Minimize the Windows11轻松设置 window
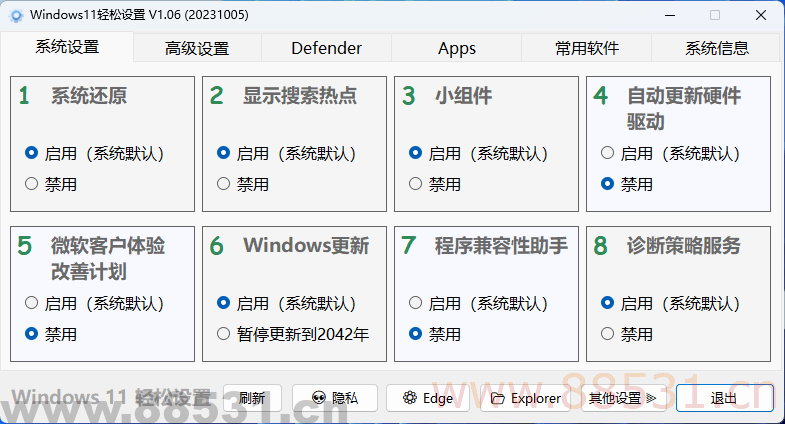 point(670,16)
